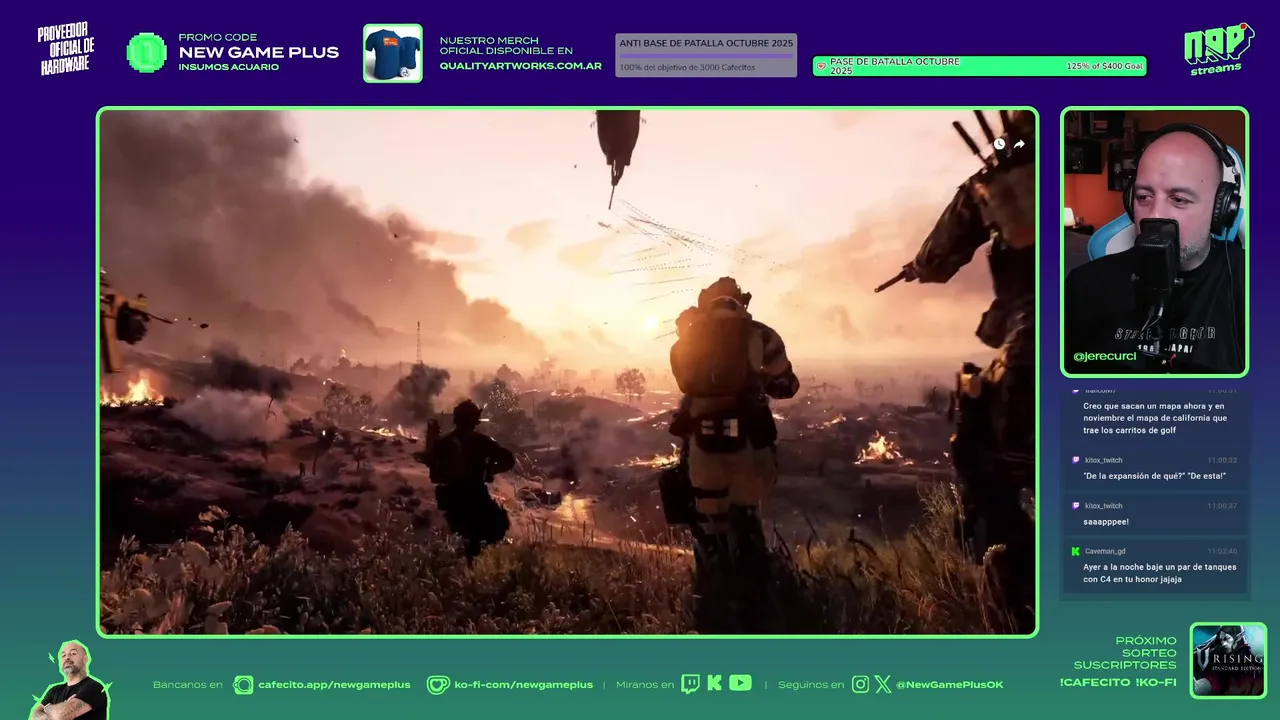1280x720 pixels.
Task: Click the @NewGamePlusOK handle
Action: 949,685
